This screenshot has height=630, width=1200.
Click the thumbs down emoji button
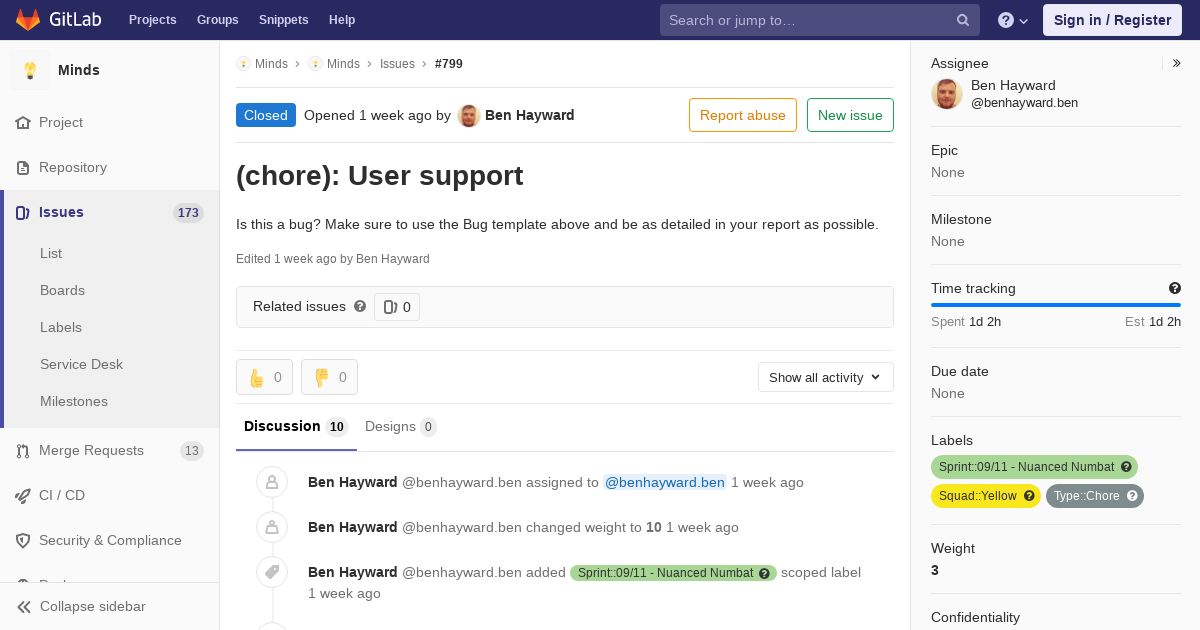click(x=329, y=377)
